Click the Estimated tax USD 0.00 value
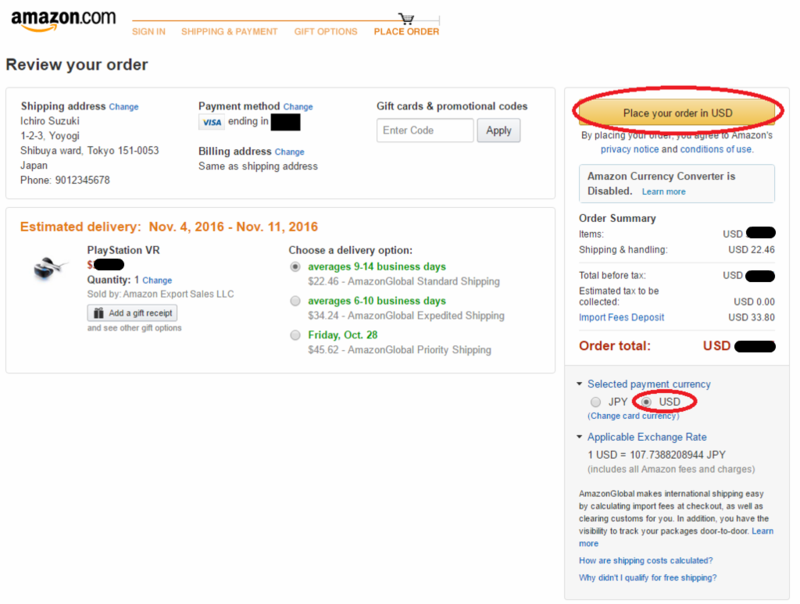800x604 pixels. click(754, 302)
